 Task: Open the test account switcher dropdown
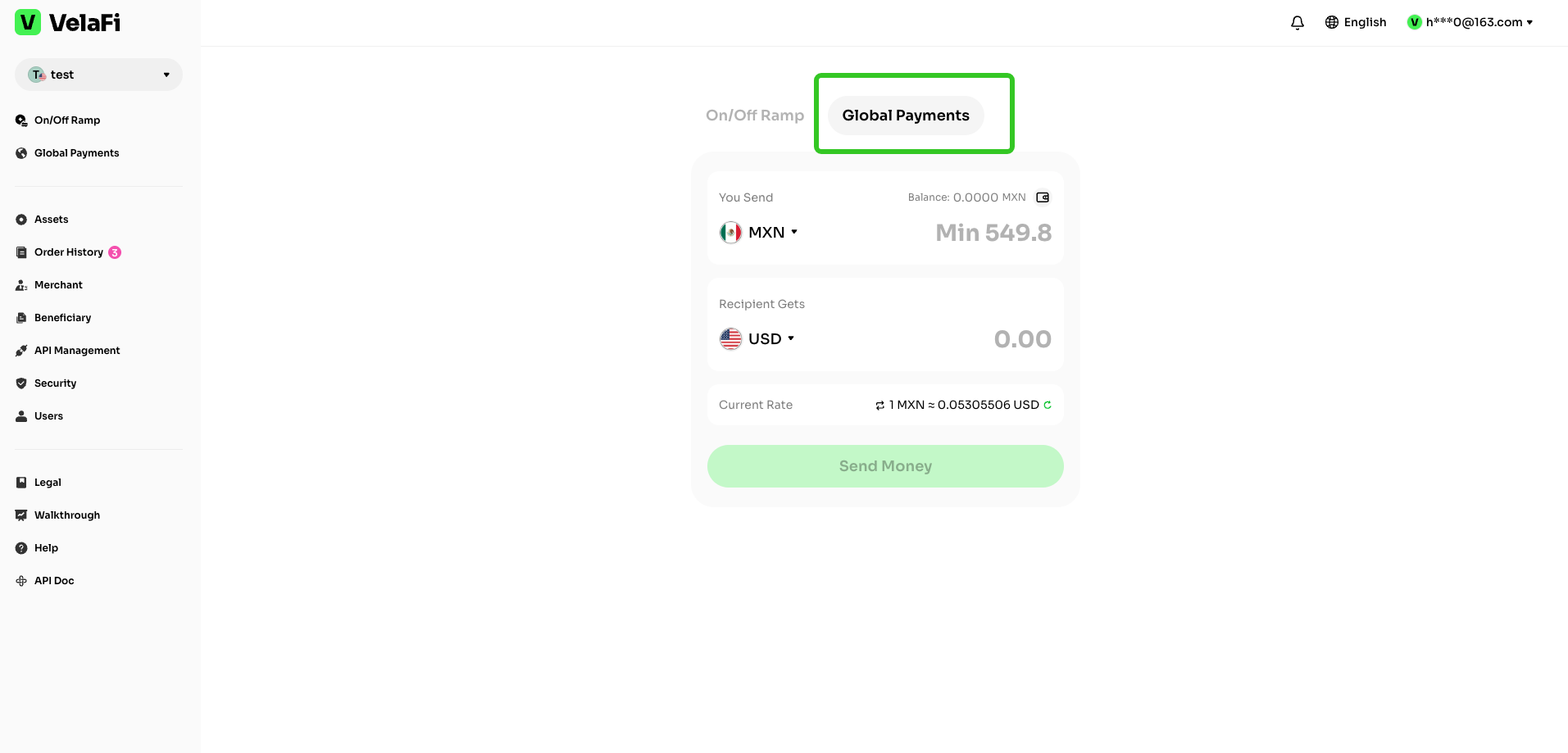[x=98, y=75]
